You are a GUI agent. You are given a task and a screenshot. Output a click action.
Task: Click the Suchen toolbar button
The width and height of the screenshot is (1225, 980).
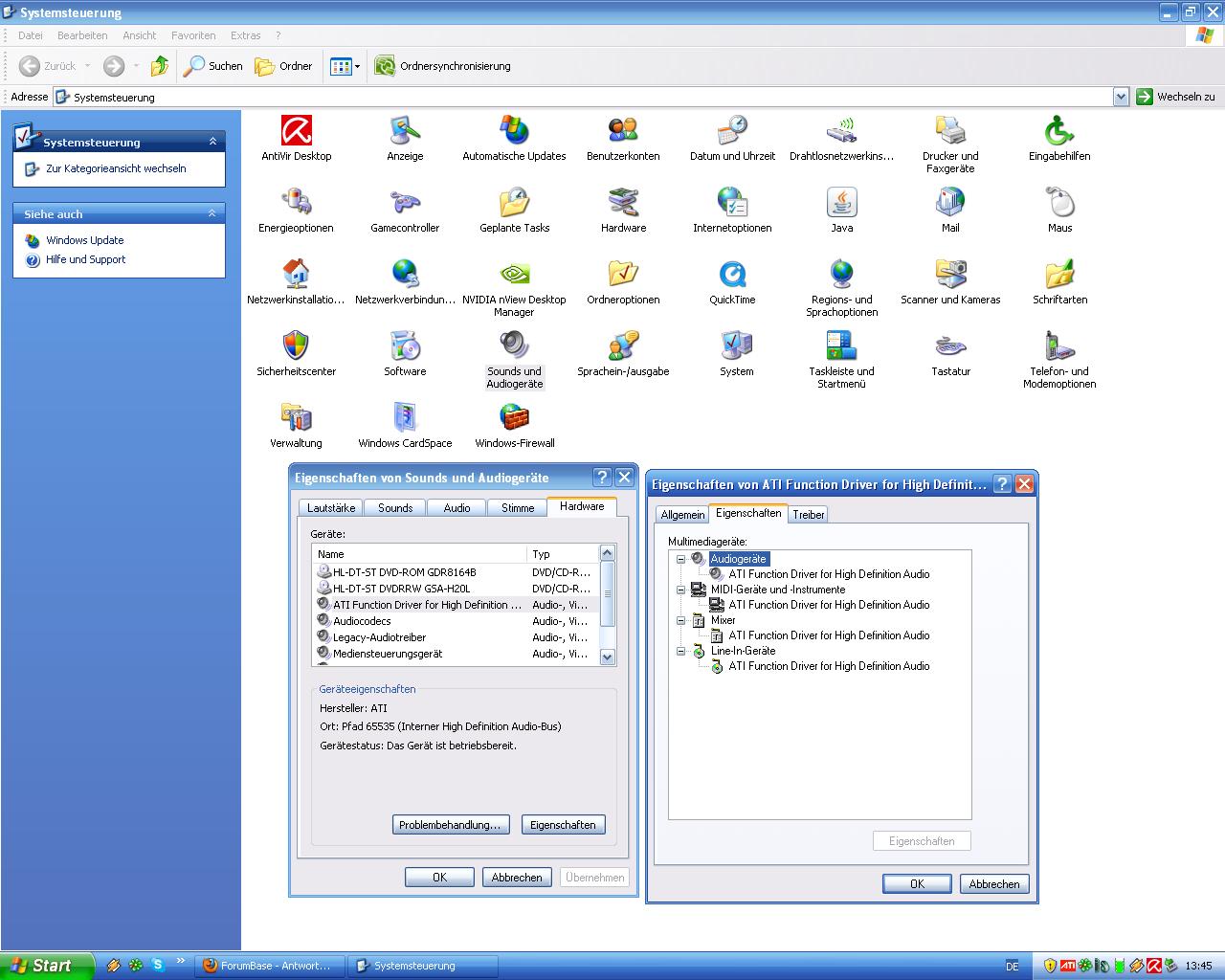[x=213, y=66]
